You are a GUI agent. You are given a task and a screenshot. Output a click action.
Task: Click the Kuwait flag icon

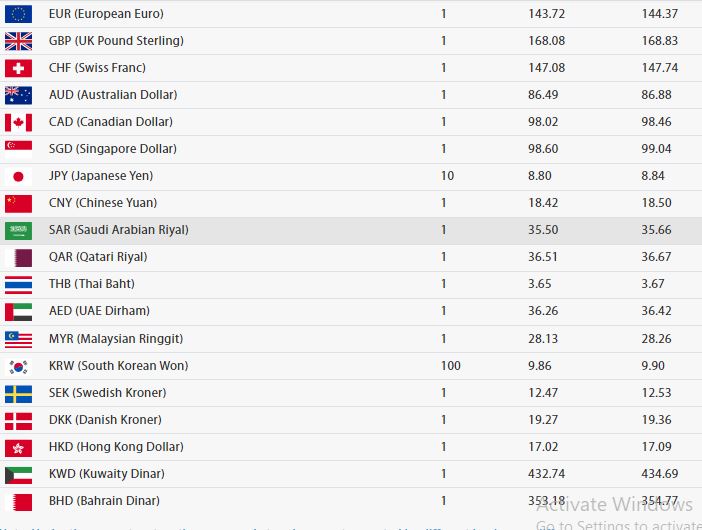(18, 475)
